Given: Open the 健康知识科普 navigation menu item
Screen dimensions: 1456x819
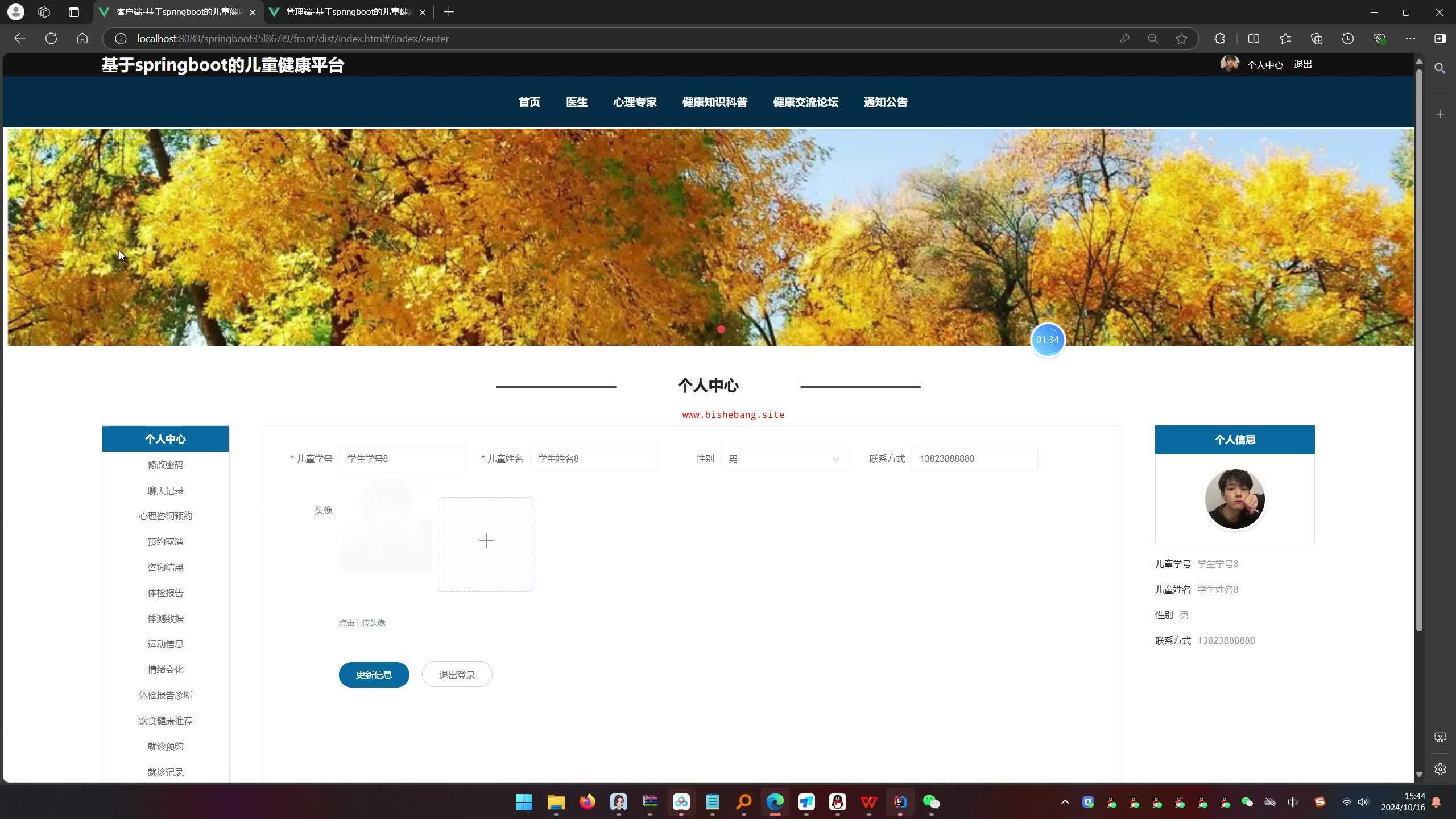Looking at the screenshot, I should coord(714,102).
